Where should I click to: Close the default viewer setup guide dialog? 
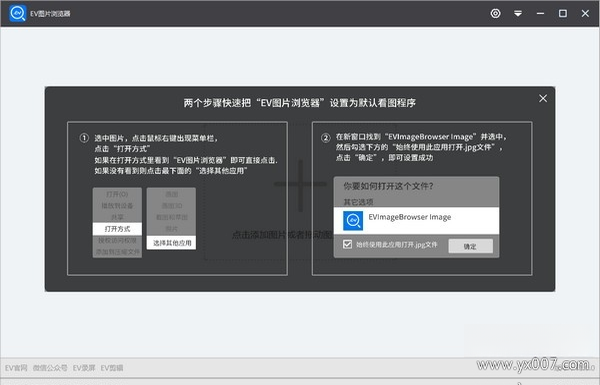click(x=543, y=98)
